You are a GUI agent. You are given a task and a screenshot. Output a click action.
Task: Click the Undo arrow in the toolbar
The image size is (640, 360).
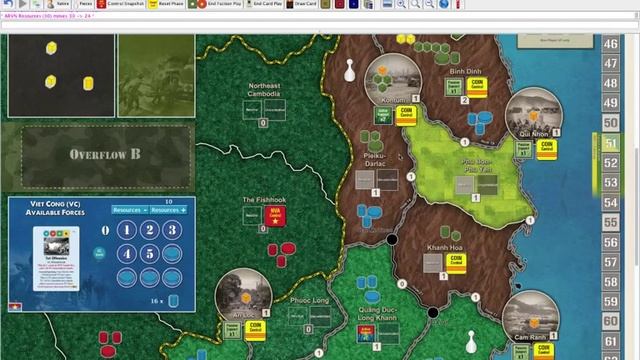tap(9, 4)
